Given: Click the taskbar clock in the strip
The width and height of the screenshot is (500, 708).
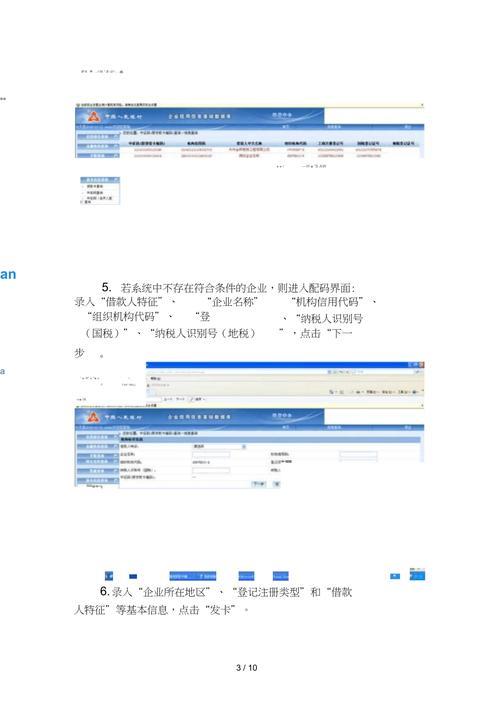Looking at the screenshot, I should click(417, 576).
